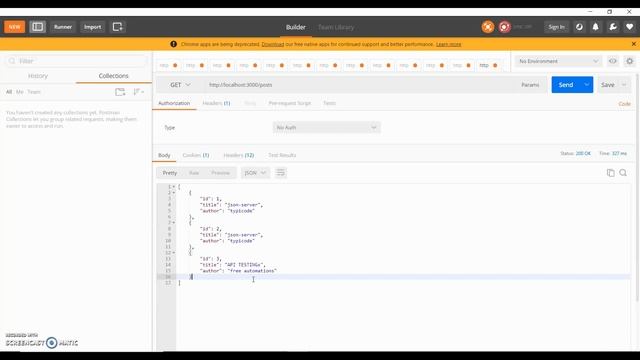The width and height of the screenshot is (640, 360).
Task: Select the Team collections filter
Action: coord(34,92)
